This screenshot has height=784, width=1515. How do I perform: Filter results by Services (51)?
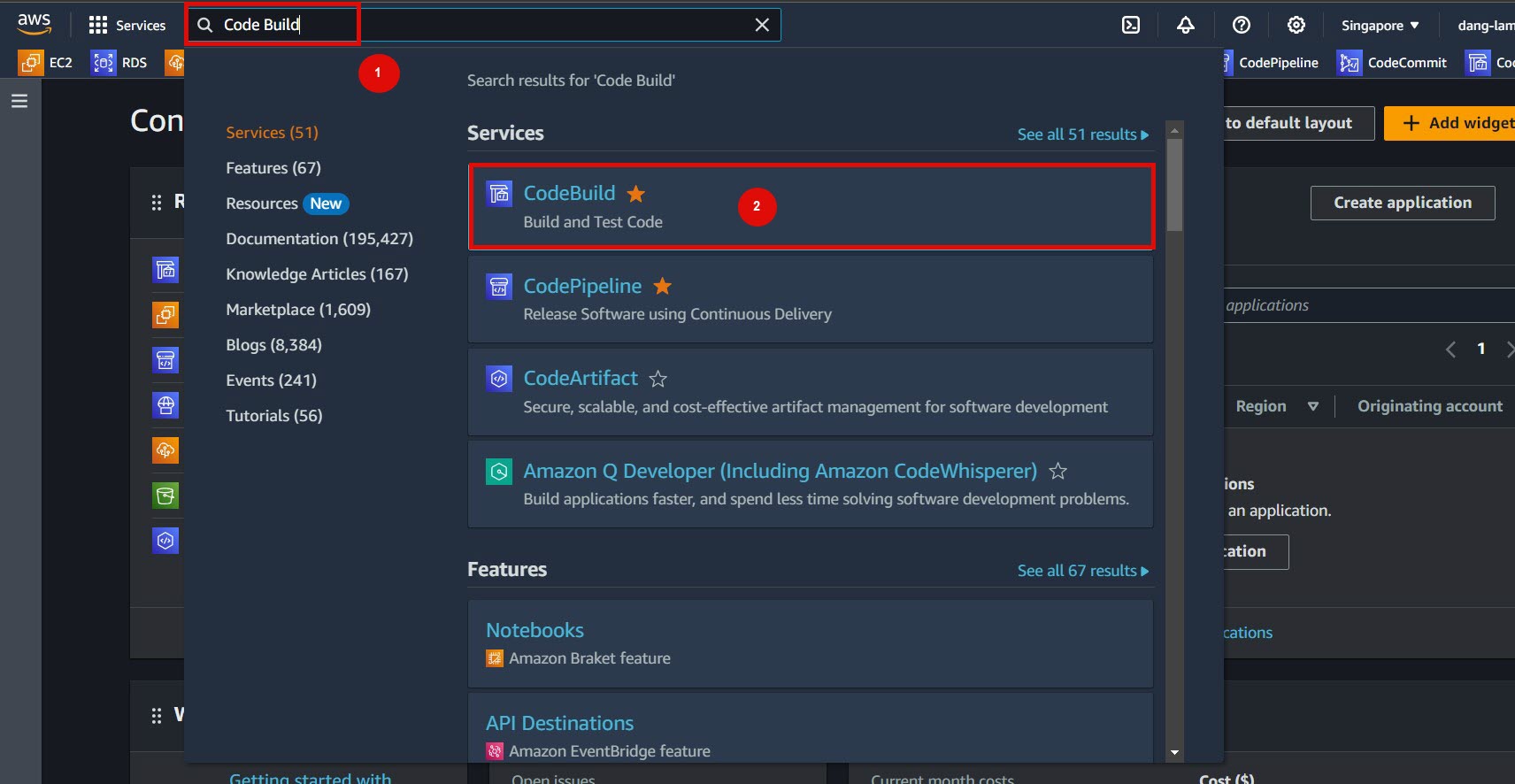pos(272,133)
